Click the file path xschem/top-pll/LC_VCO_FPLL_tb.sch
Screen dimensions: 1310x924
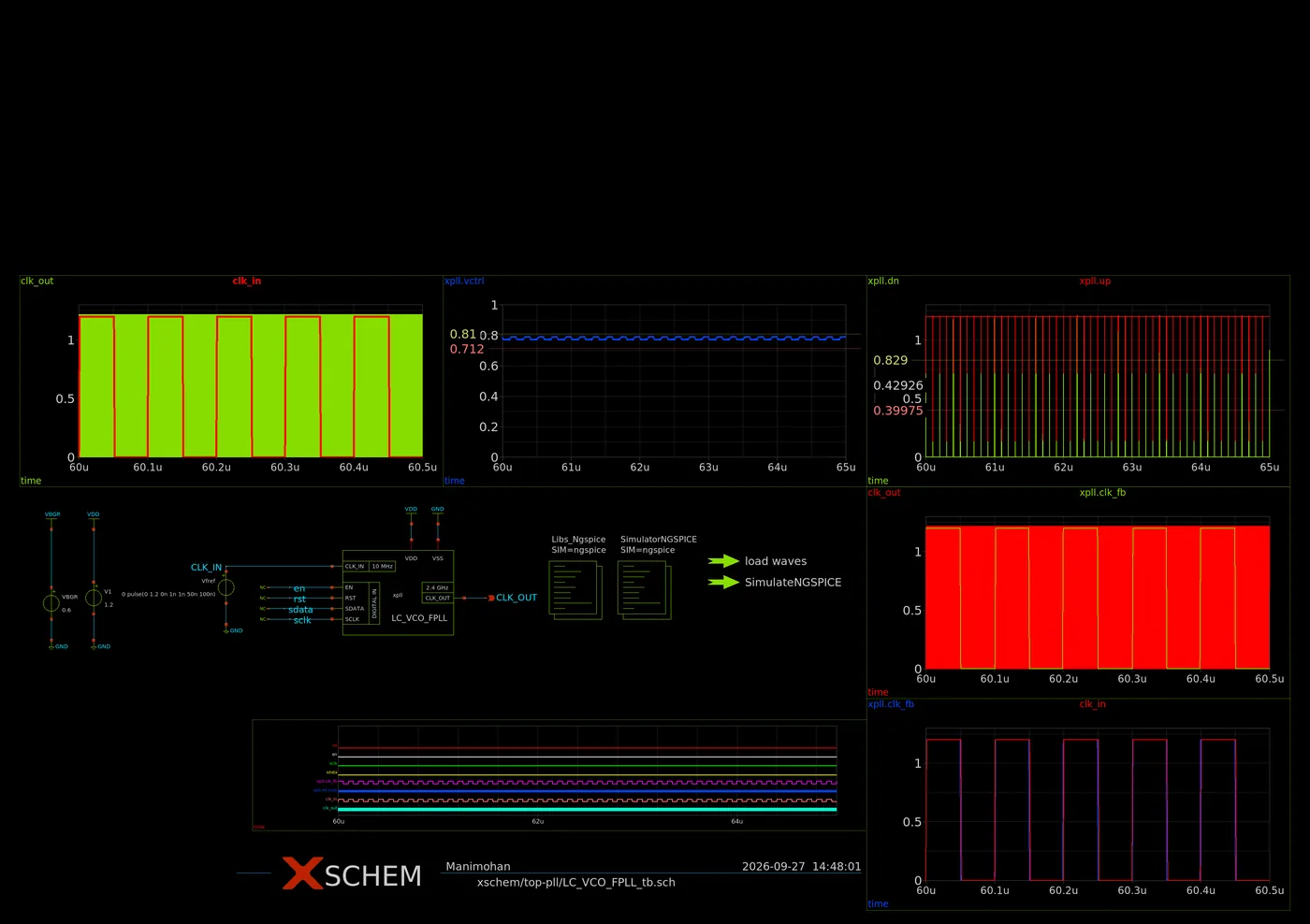(576, 882)
